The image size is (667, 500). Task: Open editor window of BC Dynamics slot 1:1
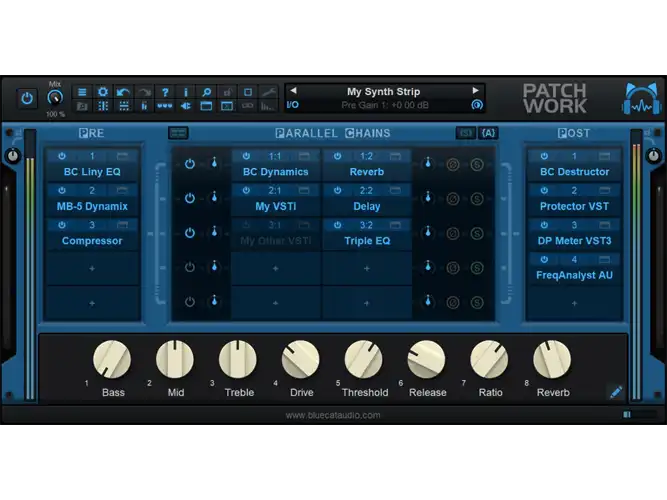tap(304, 156)
